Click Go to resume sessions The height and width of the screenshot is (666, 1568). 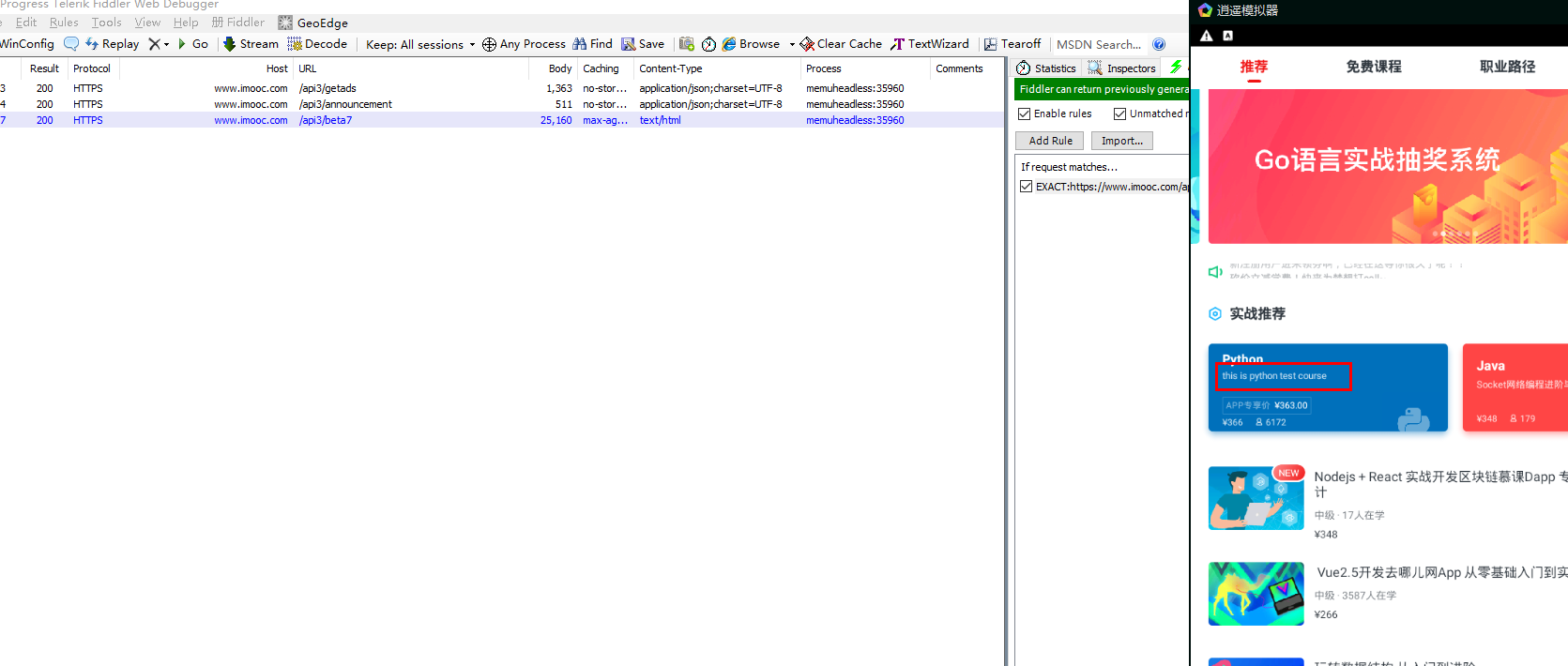pyautogui.click(x=192, y=44)
